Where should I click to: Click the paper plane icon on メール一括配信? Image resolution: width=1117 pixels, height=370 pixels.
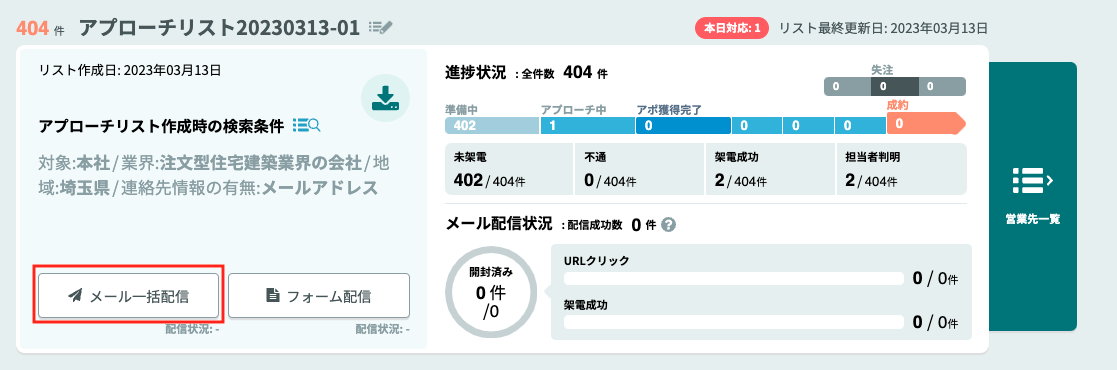(x=75, y=296)
